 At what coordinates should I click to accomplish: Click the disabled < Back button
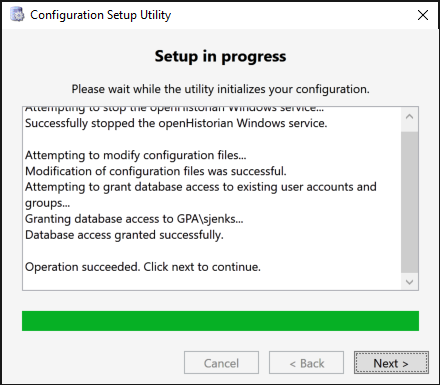(x=306, y=363)
